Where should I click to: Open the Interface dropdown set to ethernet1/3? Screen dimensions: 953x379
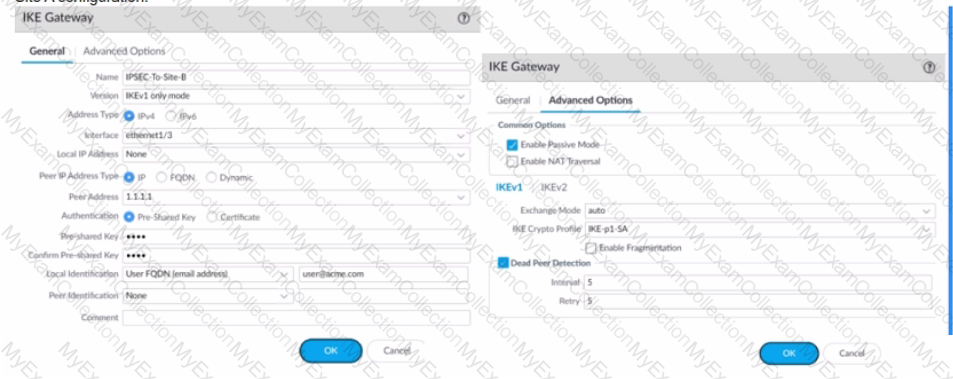click(296, 135)
